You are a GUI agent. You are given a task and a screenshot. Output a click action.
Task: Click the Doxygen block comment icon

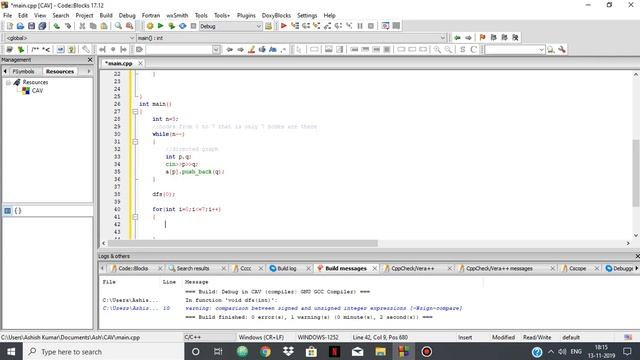pyautogui.click(x=35, y=49)
